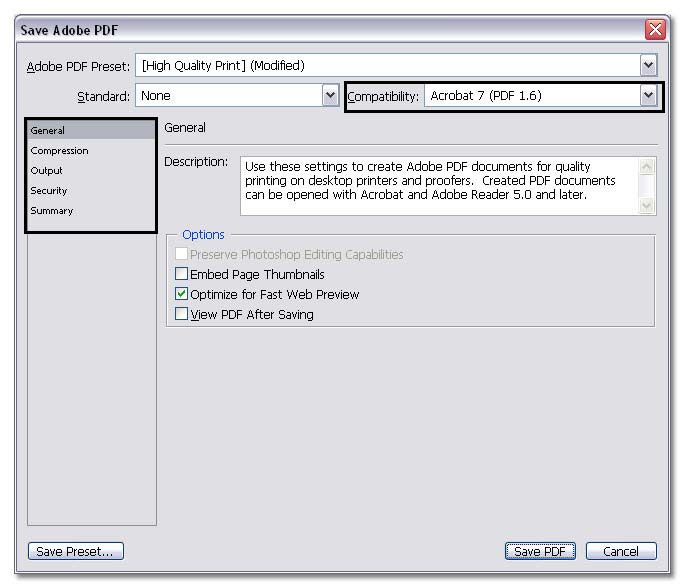The image size is (685, 588).
Task: Click the description scrollbar up arrow
Action: point(647,166)
